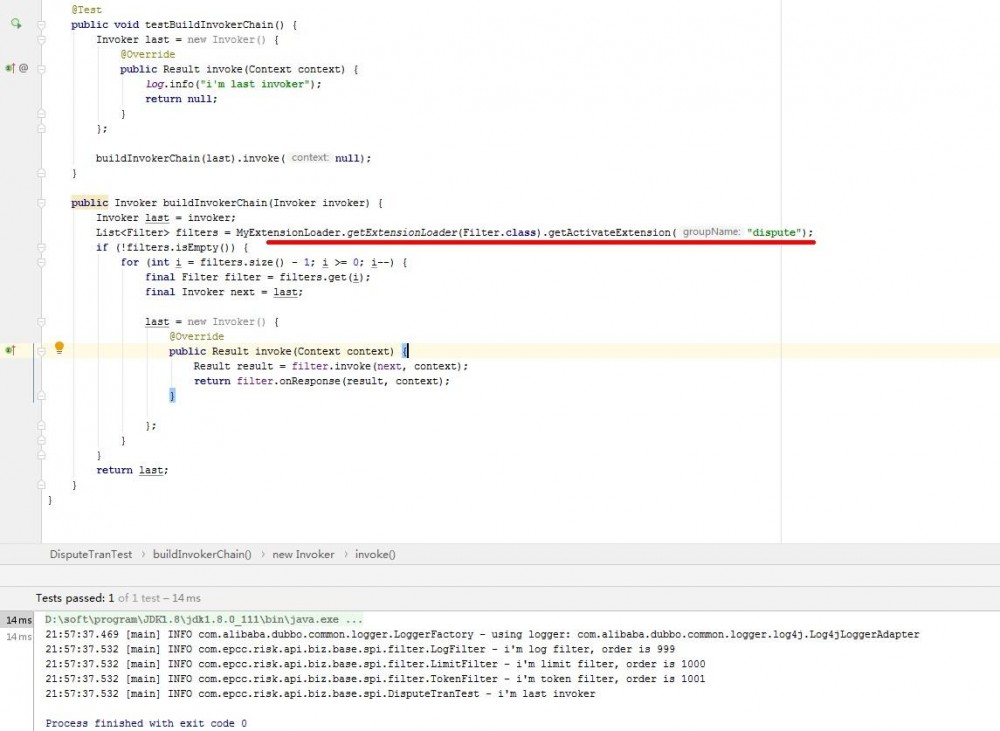Viewport: 1000px width, 731px height.
Task: Select the second, grey 14 ms test row
Action: tap(19, 636)
